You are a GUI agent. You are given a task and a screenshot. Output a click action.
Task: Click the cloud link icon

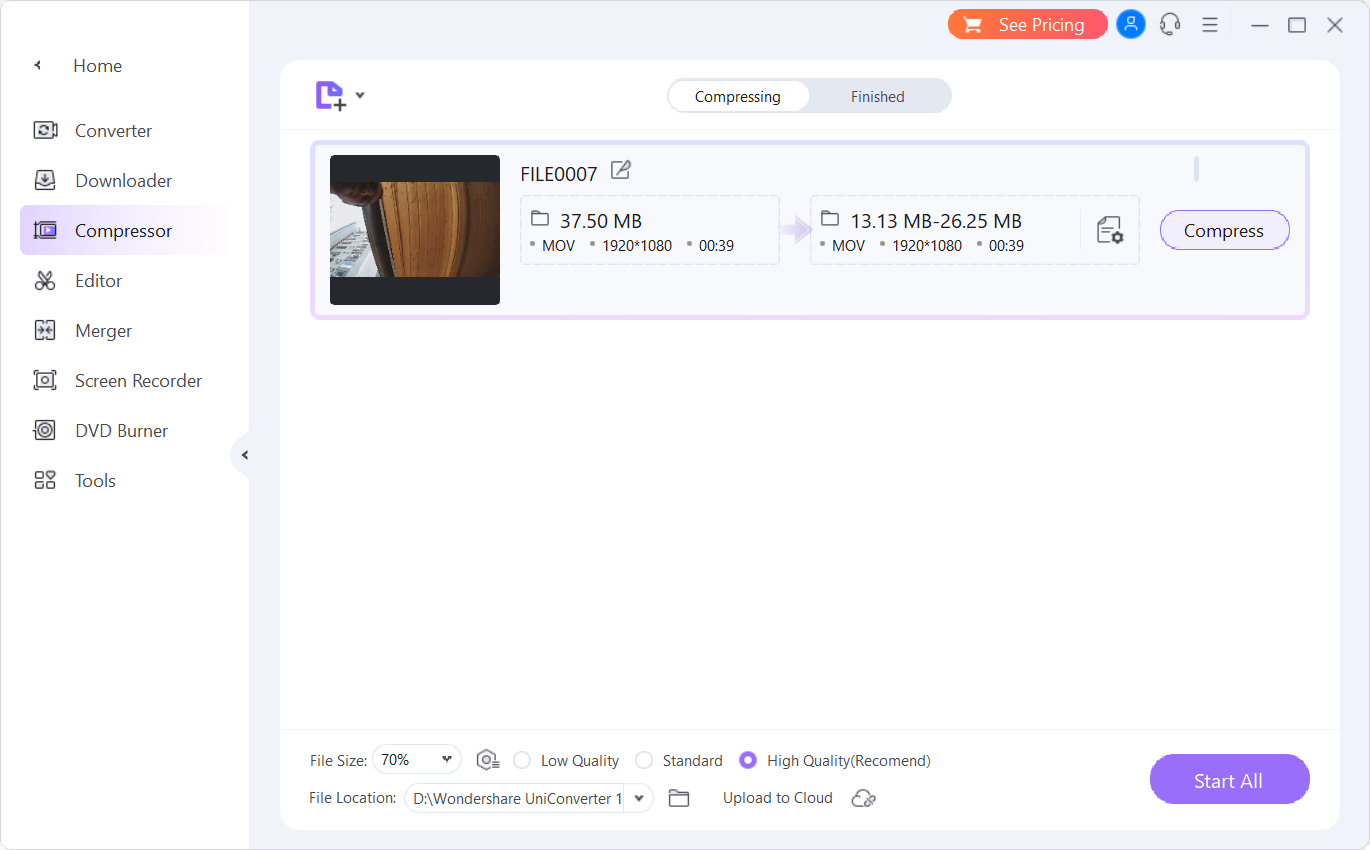pos(864,798)
